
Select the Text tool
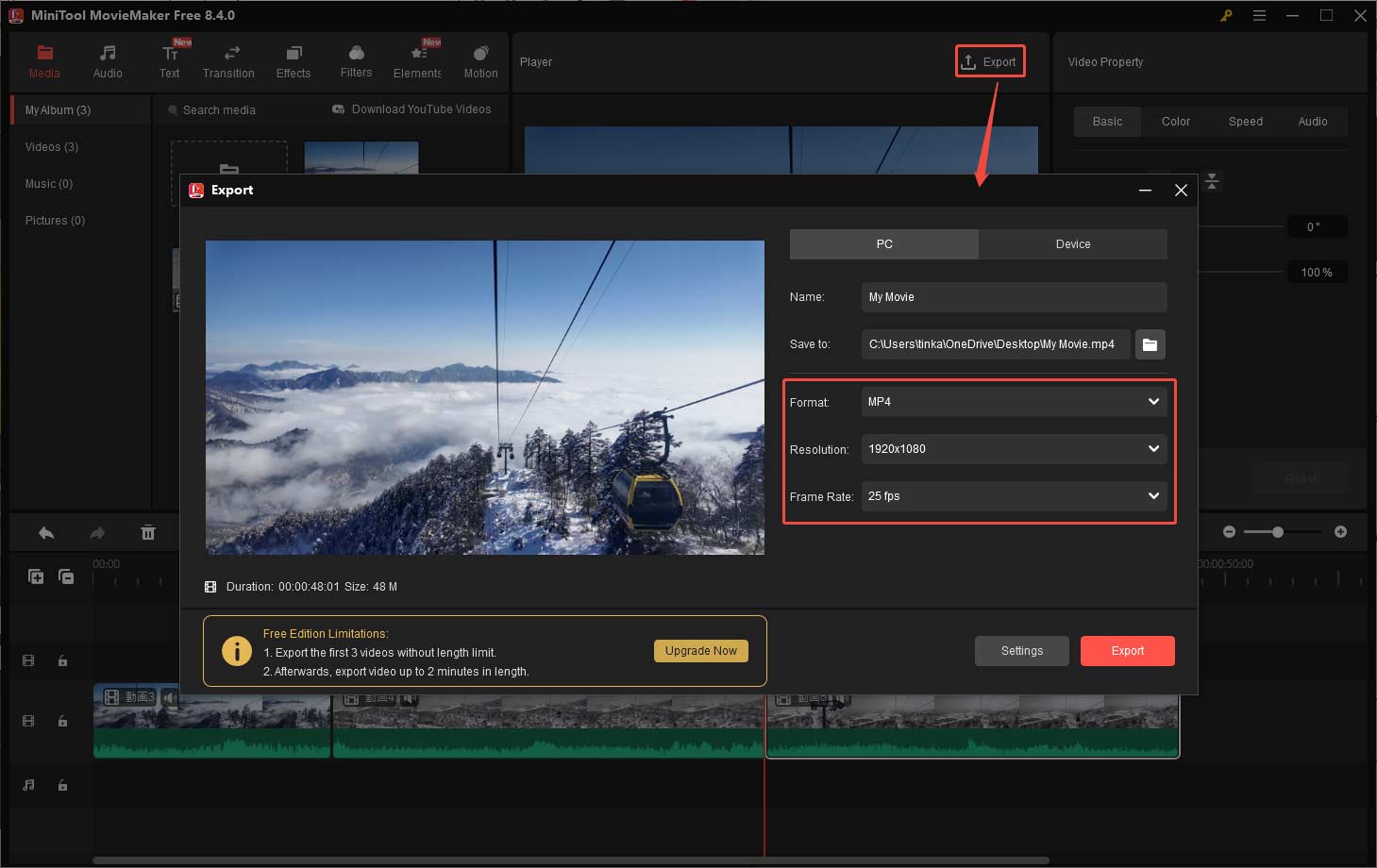coord(170,61)
